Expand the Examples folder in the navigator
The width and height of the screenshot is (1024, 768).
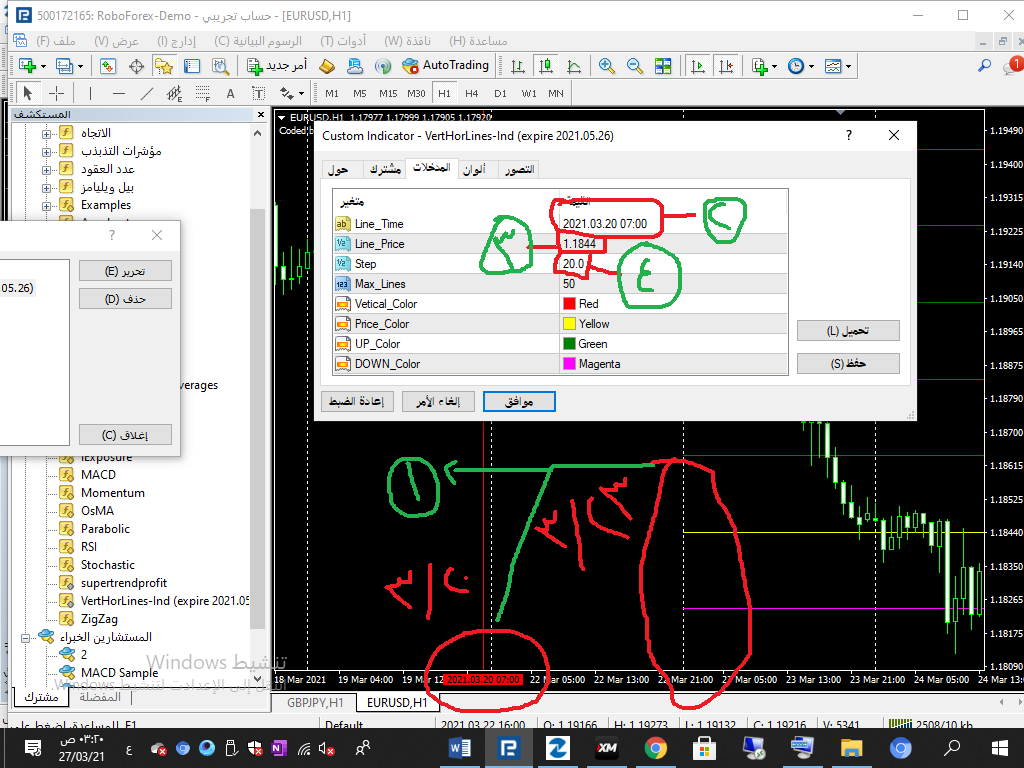tap(46, 205)
